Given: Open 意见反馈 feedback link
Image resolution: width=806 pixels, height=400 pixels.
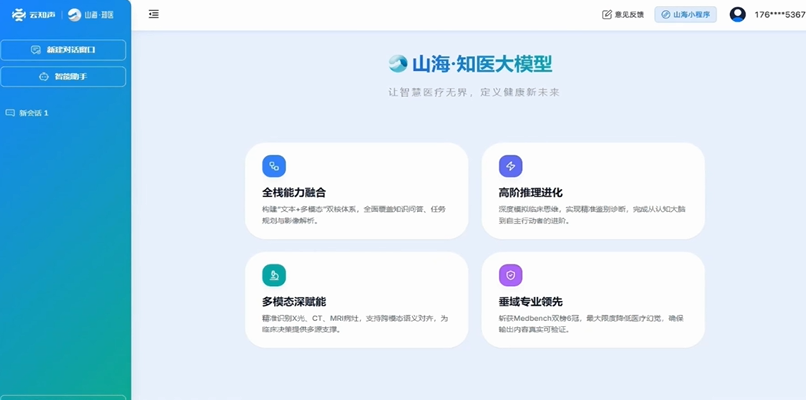Looking at the screenshot, I should pyautogui.click(x=623, y=15).
